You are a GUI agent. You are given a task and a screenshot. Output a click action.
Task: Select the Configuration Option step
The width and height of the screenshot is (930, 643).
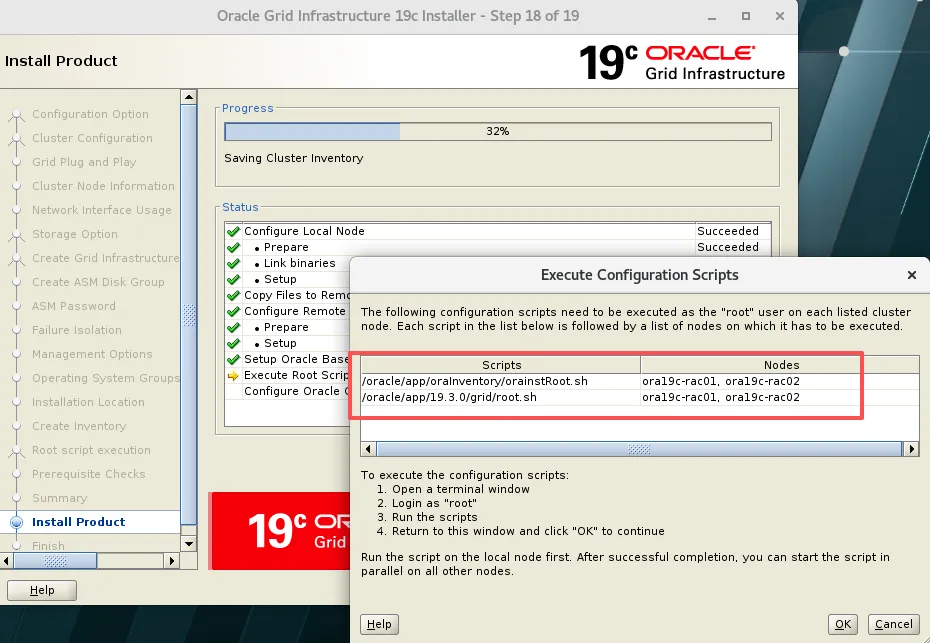[90, 114]
